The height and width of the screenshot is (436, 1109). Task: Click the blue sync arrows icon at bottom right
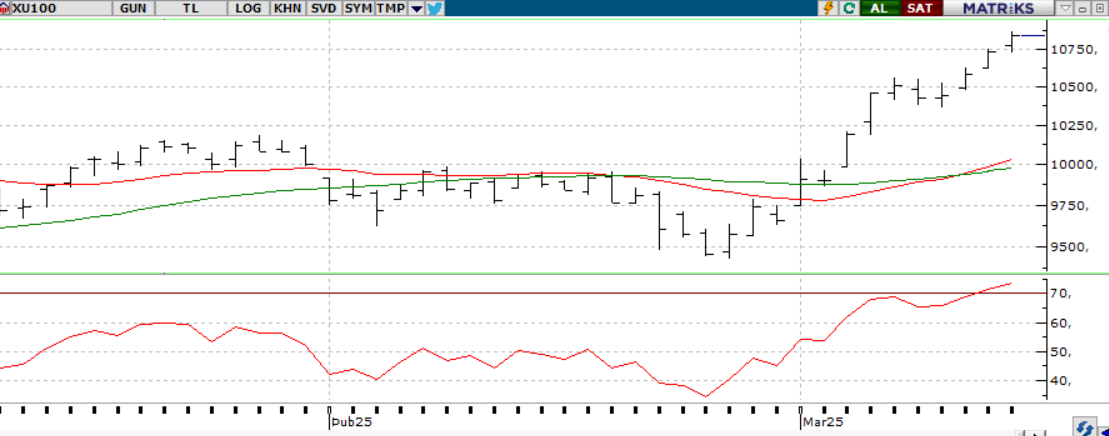pos(1084,427)
